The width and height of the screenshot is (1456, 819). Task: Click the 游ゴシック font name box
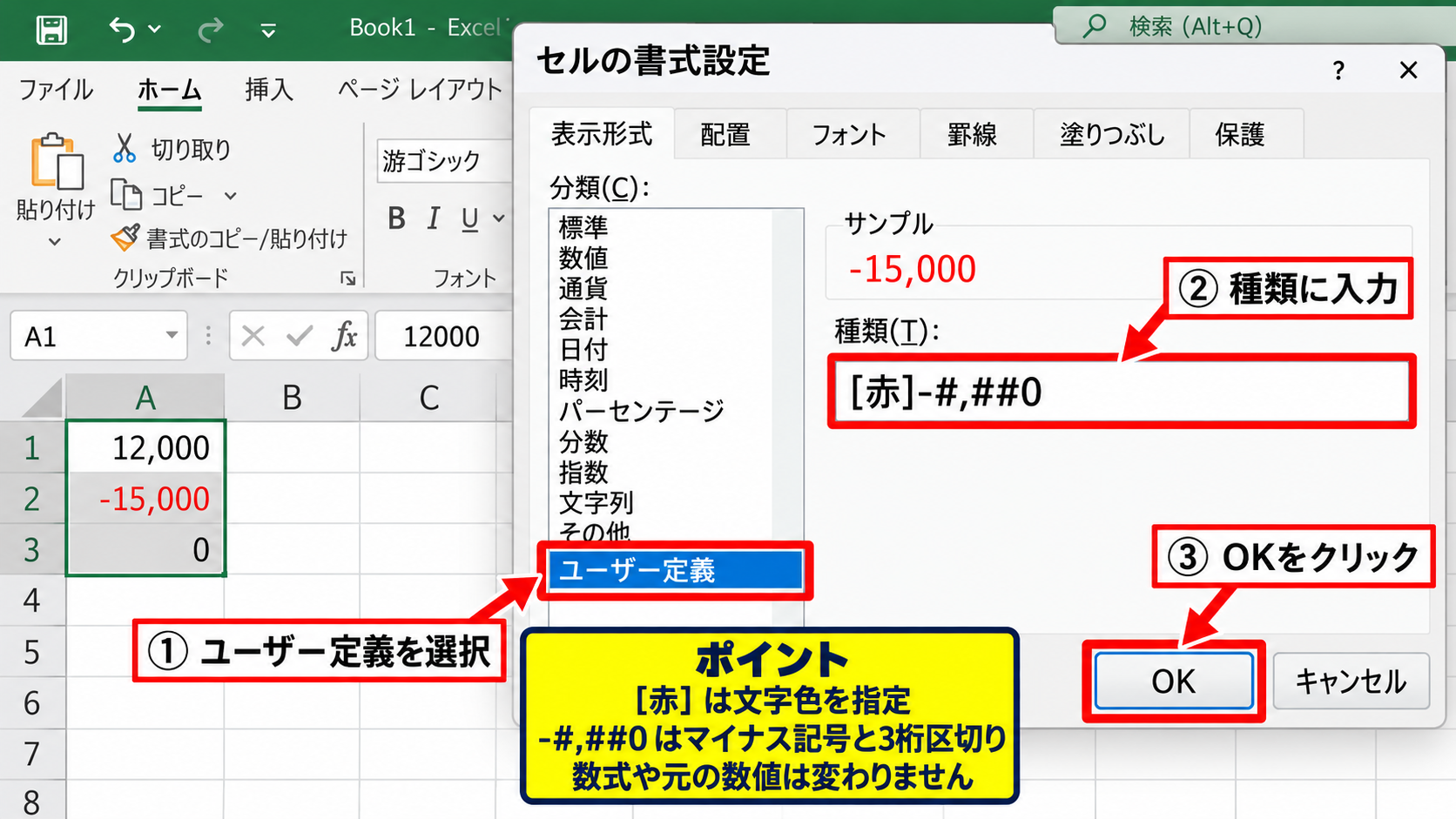pyautogui.click(x=444, y=161)
